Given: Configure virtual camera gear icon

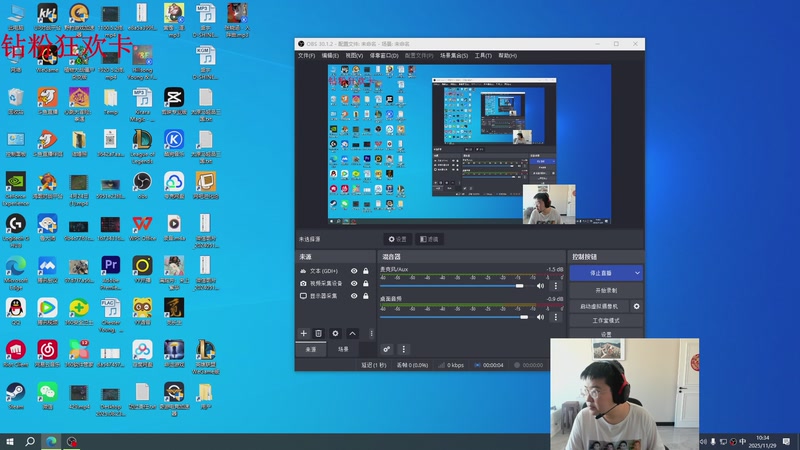Looking at the screenshot, I should tap(636, 306).
